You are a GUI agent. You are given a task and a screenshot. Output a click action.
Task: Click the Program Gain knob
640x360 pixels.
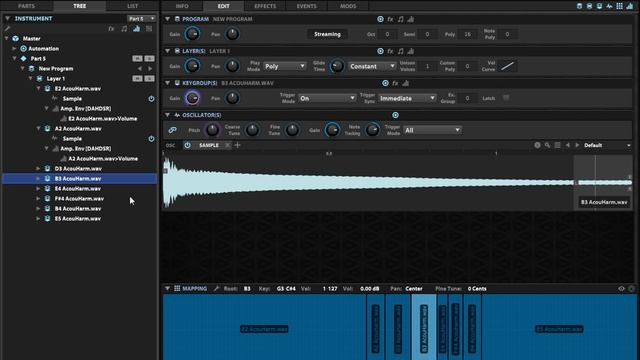pyautogui.click(x=192, y=34)
